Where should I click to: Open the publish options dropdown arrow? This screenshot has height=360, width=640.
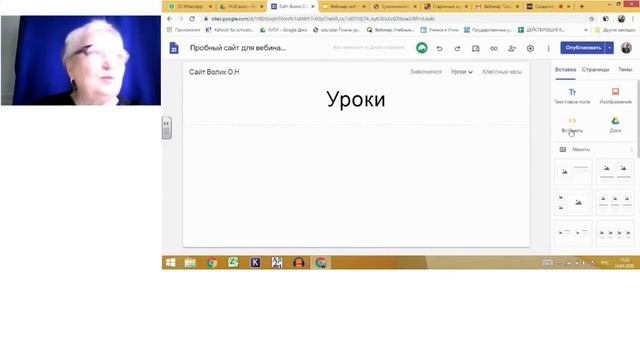[x=609, y=48]
